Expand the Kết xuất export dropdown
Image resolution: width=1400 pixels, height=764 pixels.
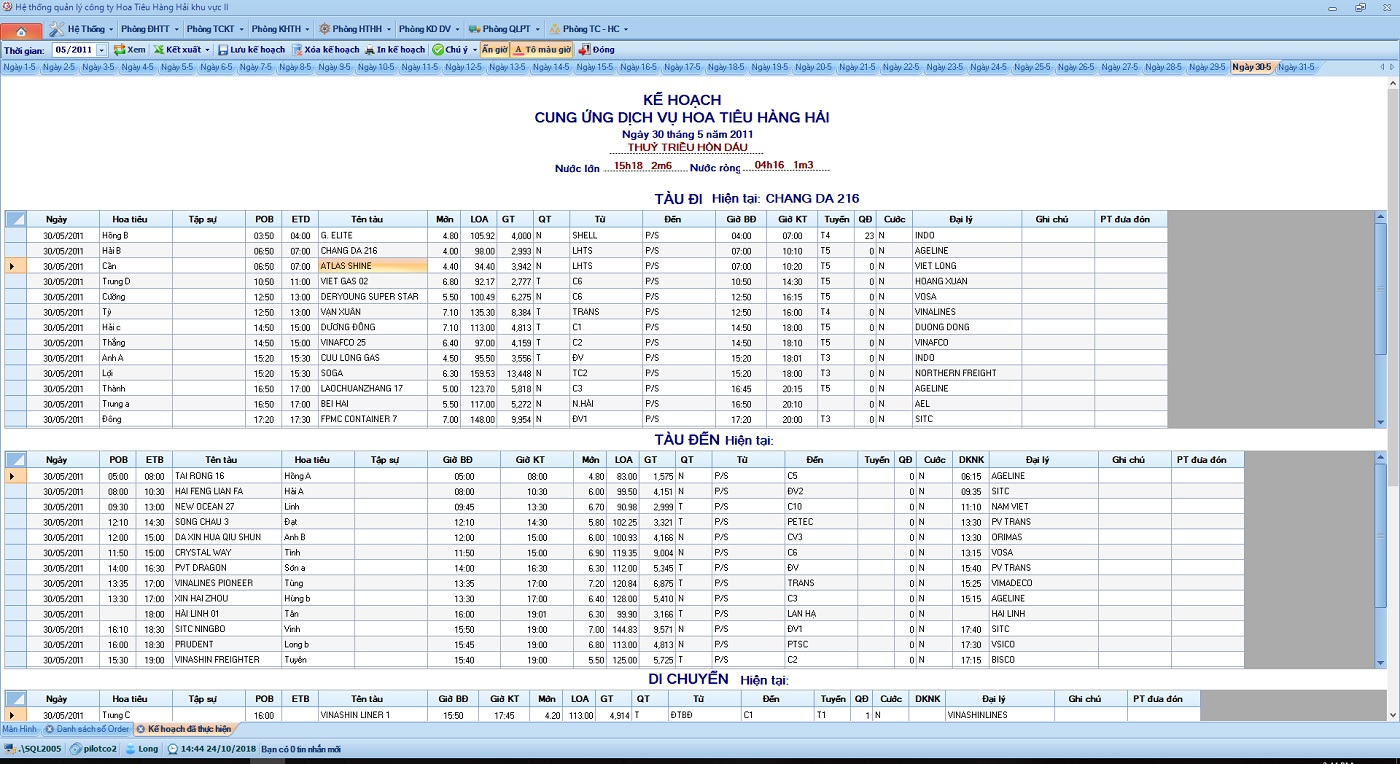tap(208, 49)
